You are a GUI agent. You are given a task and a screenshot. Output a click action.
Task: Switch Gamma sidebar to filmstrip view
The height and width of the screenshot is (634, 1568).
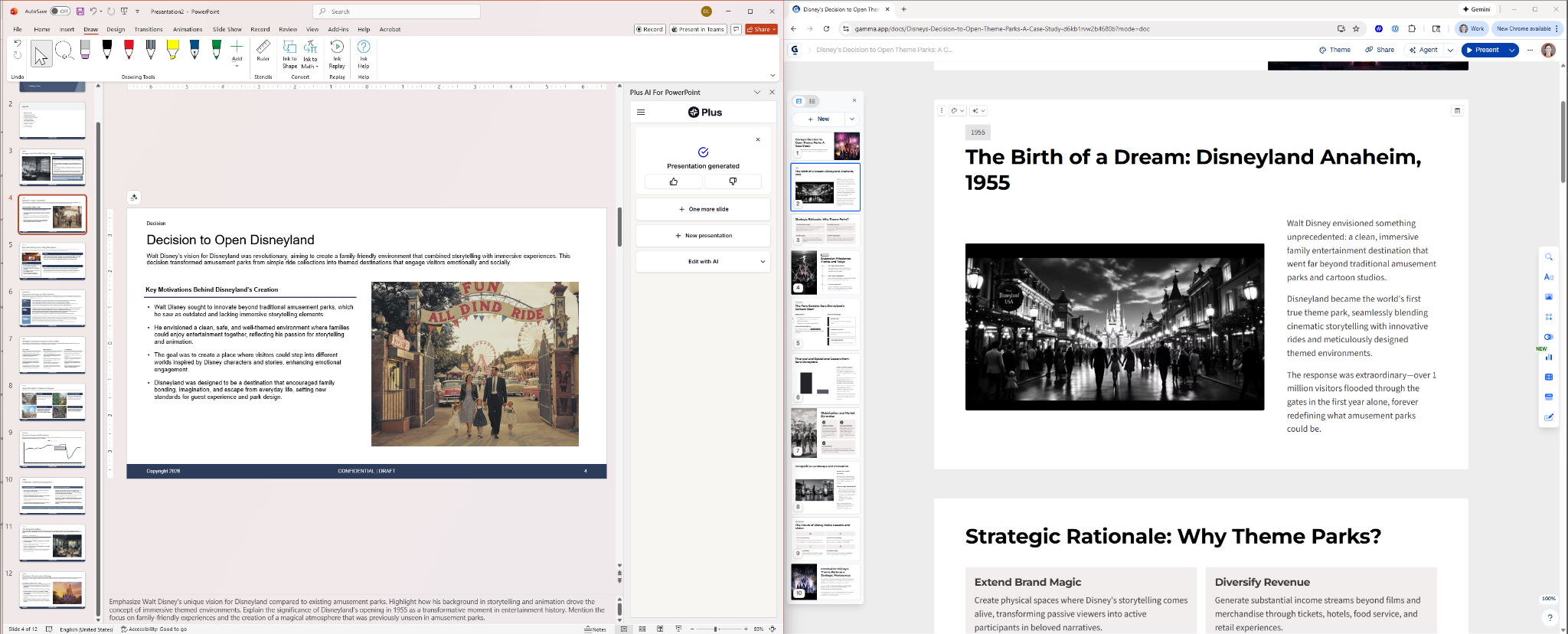coord(799,101)
